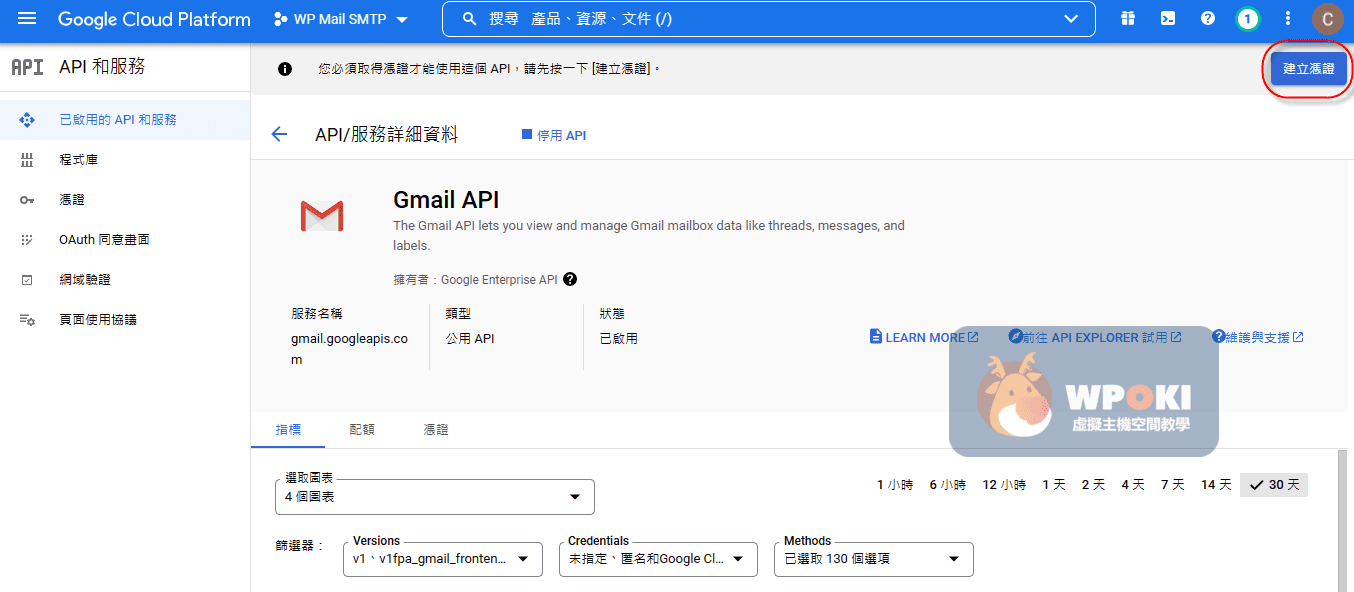Click help icon beside Google Enterprise API
The image size is (1354, 592).
point(570,280)
